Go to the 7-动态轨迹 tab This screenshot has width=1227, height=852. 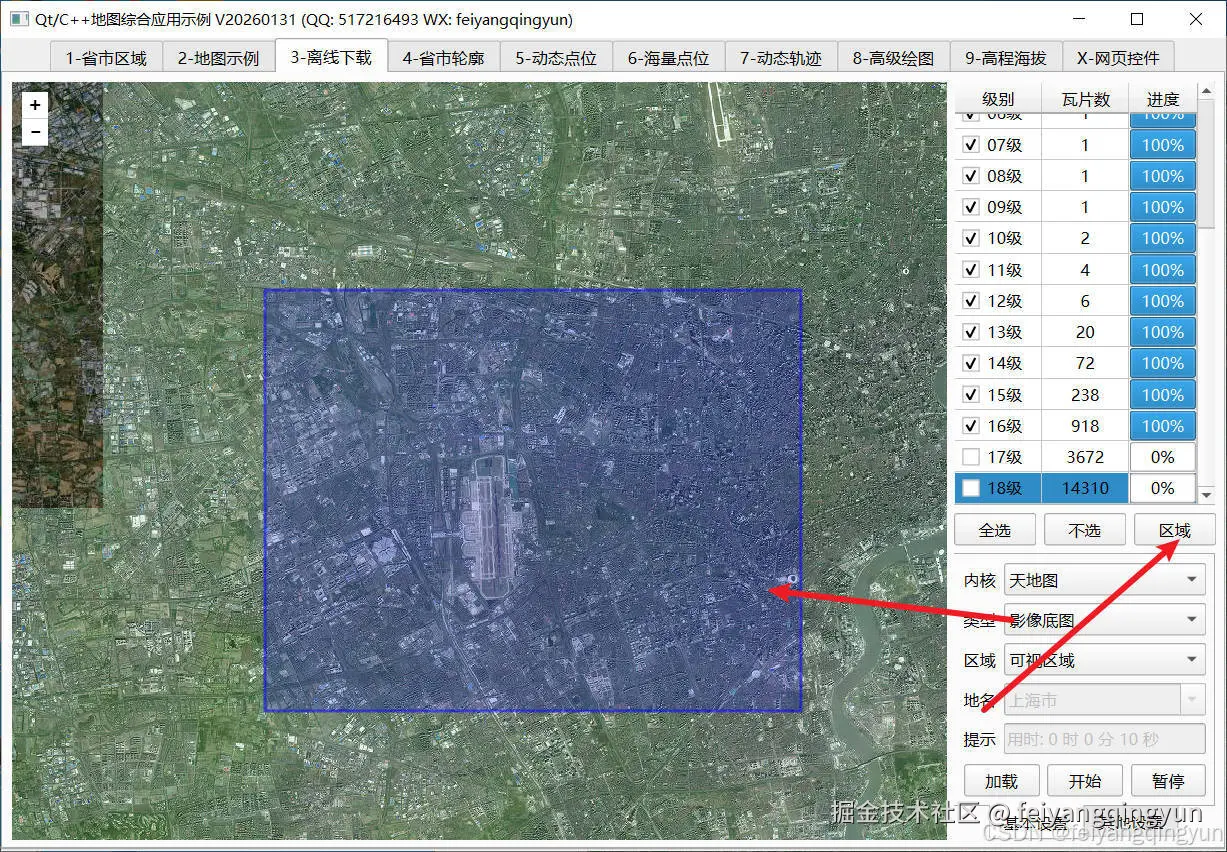click(781, 58)
